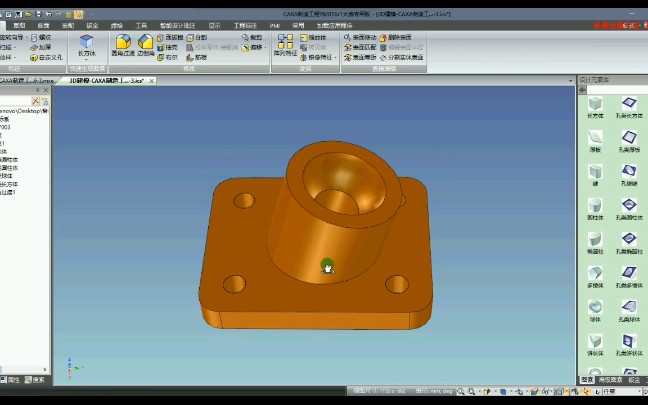Switch to 图素 library tab at bottom
The height and width of the screenshot is (405, 648).
click(x=587, y=380)
